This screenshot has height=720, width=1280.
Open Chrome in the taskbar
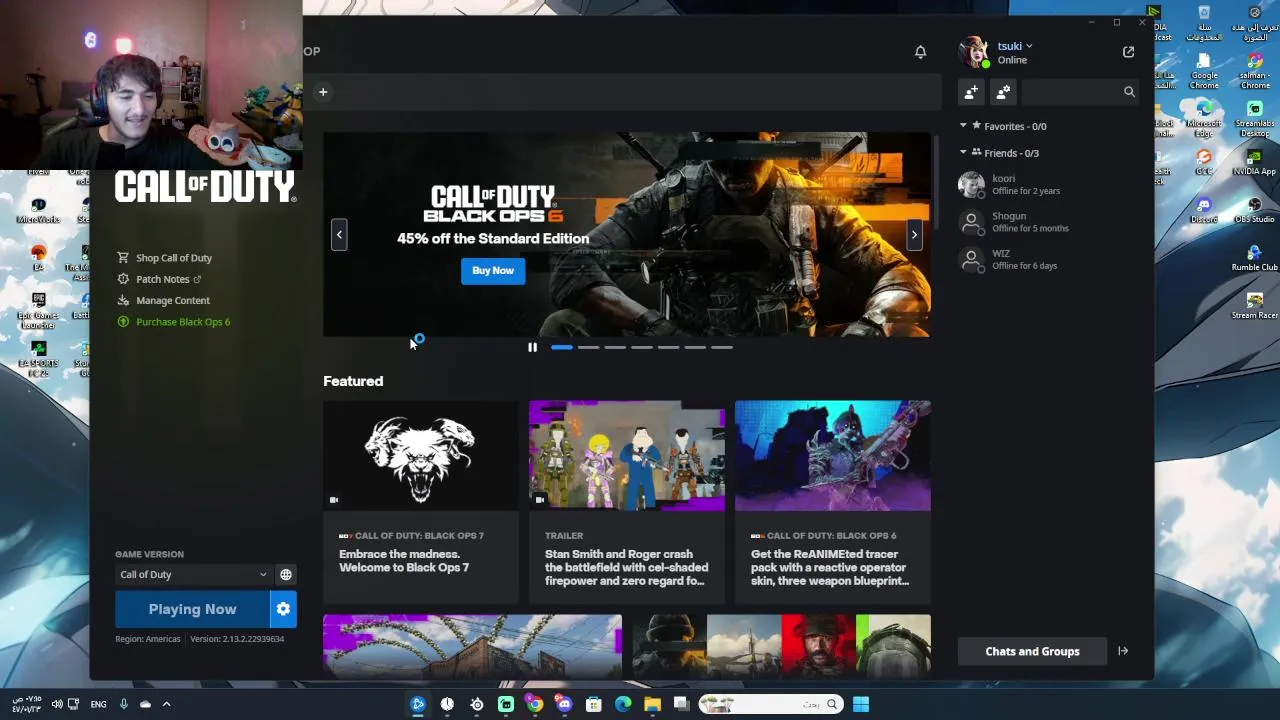[535, 704]
